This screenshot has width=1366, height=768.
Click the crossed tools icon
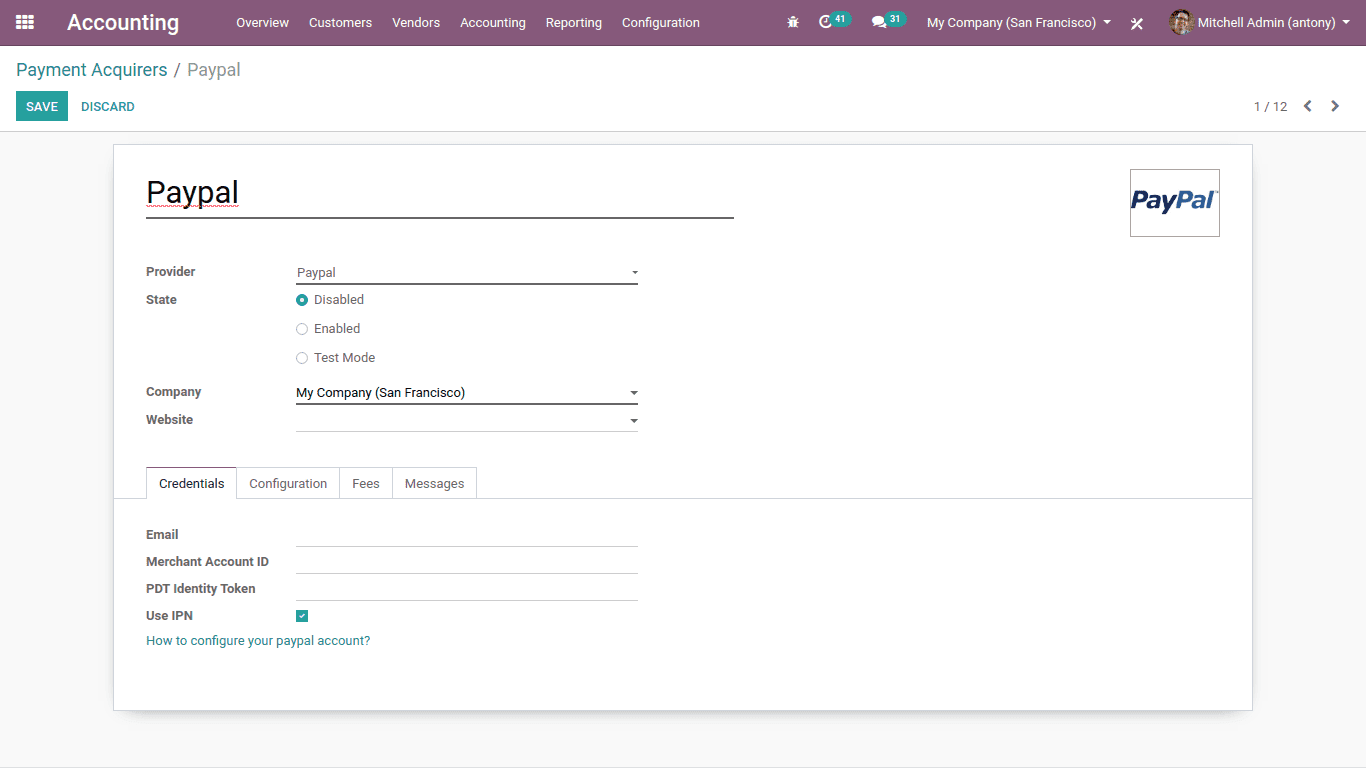point(1137,23)
